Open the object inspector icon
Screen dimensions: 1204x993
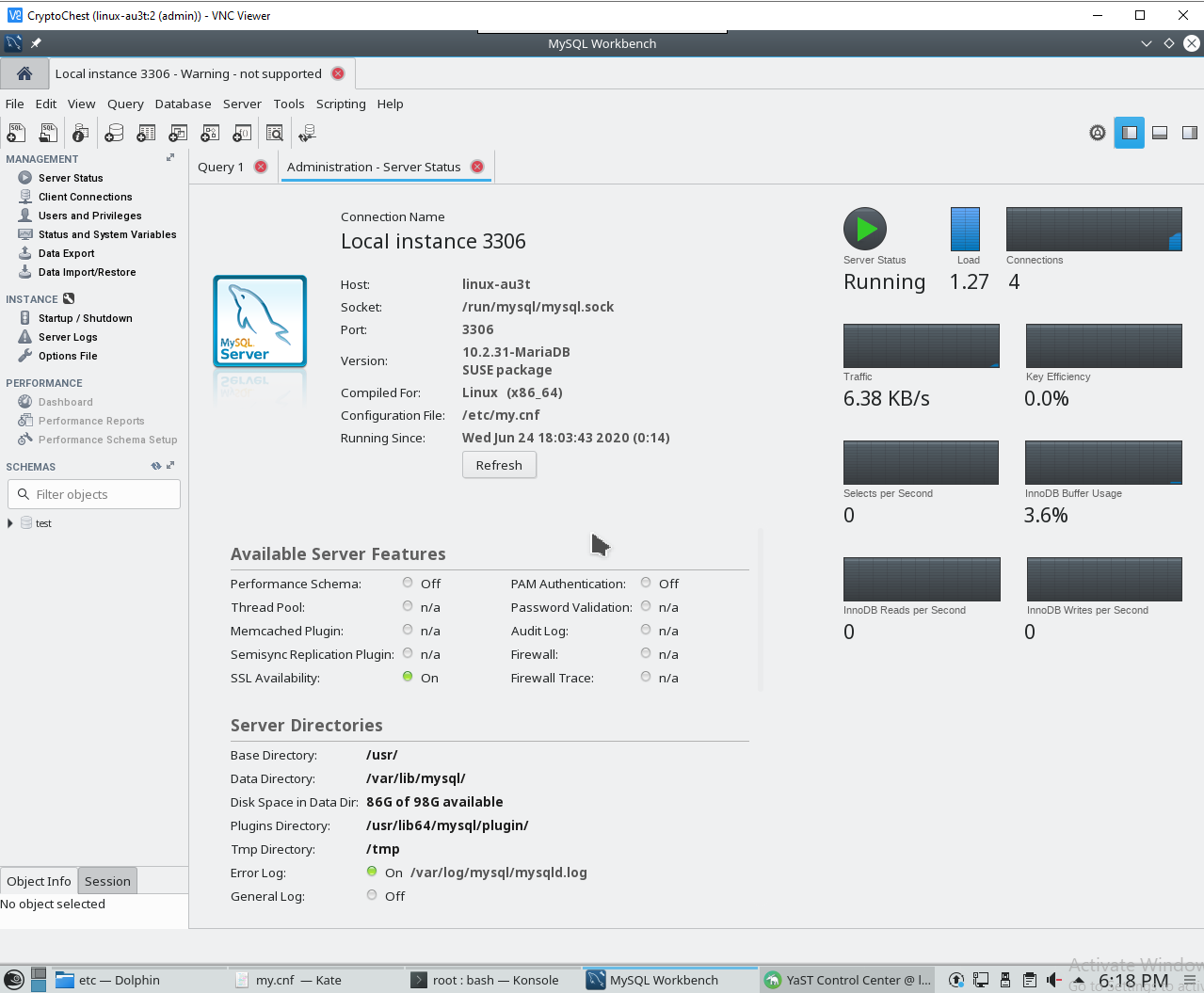pos(81,133)
